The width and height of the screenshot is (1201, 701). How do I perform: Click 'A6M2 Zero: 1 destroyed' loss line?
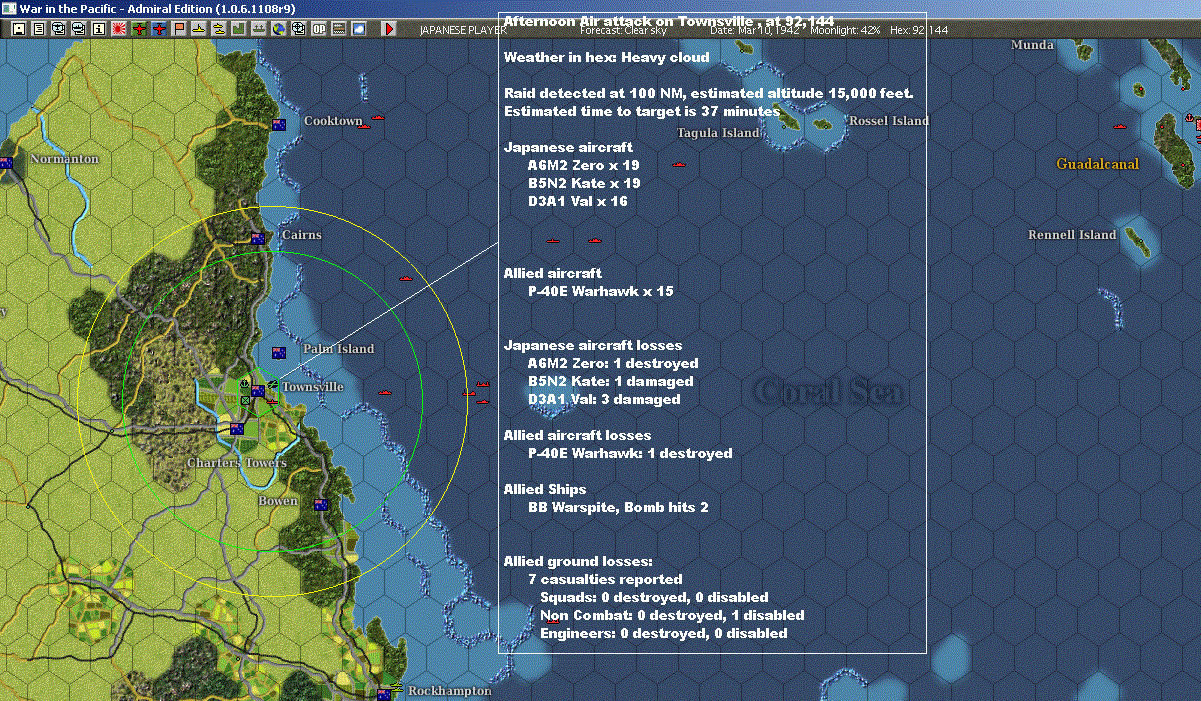(613, 363)
